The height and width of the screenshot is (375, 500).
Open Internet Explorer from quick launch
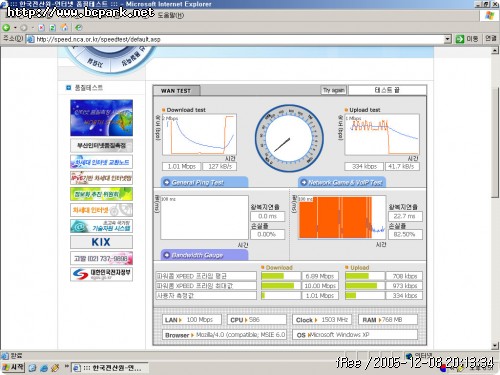coord(44,368)
